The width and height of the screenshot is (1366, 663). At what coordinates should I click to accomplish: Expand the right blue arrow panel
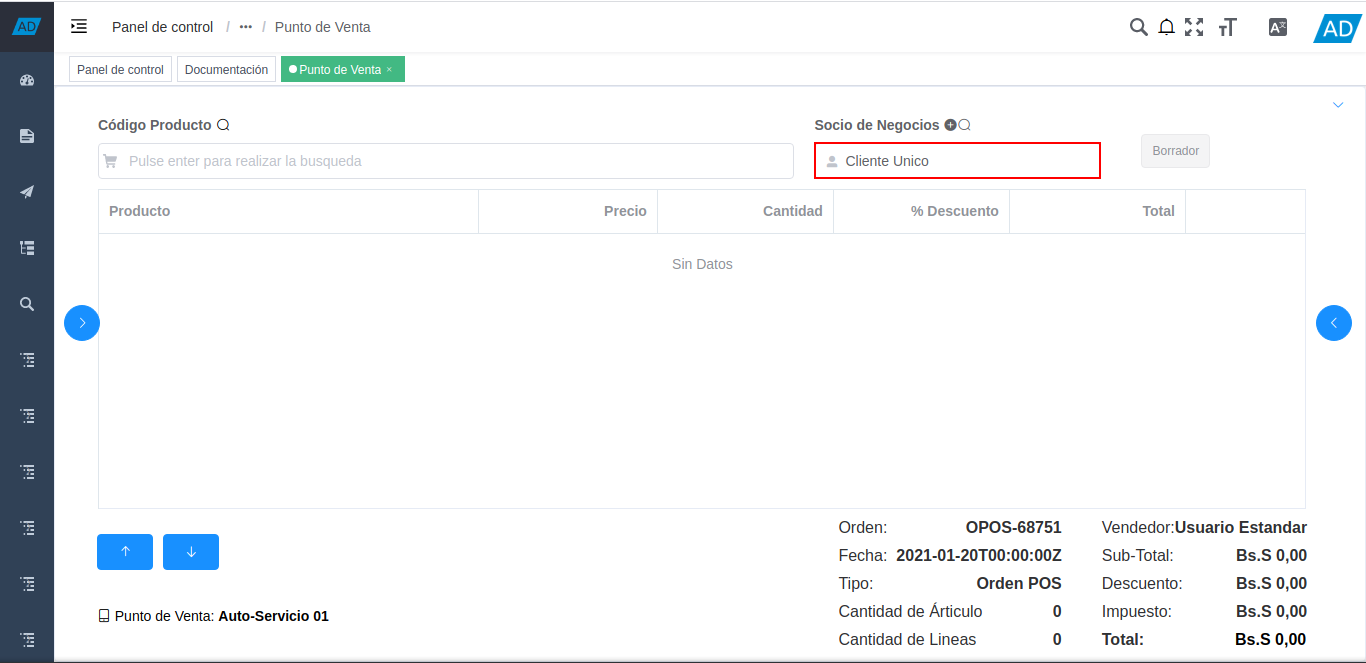[1333, 322]
